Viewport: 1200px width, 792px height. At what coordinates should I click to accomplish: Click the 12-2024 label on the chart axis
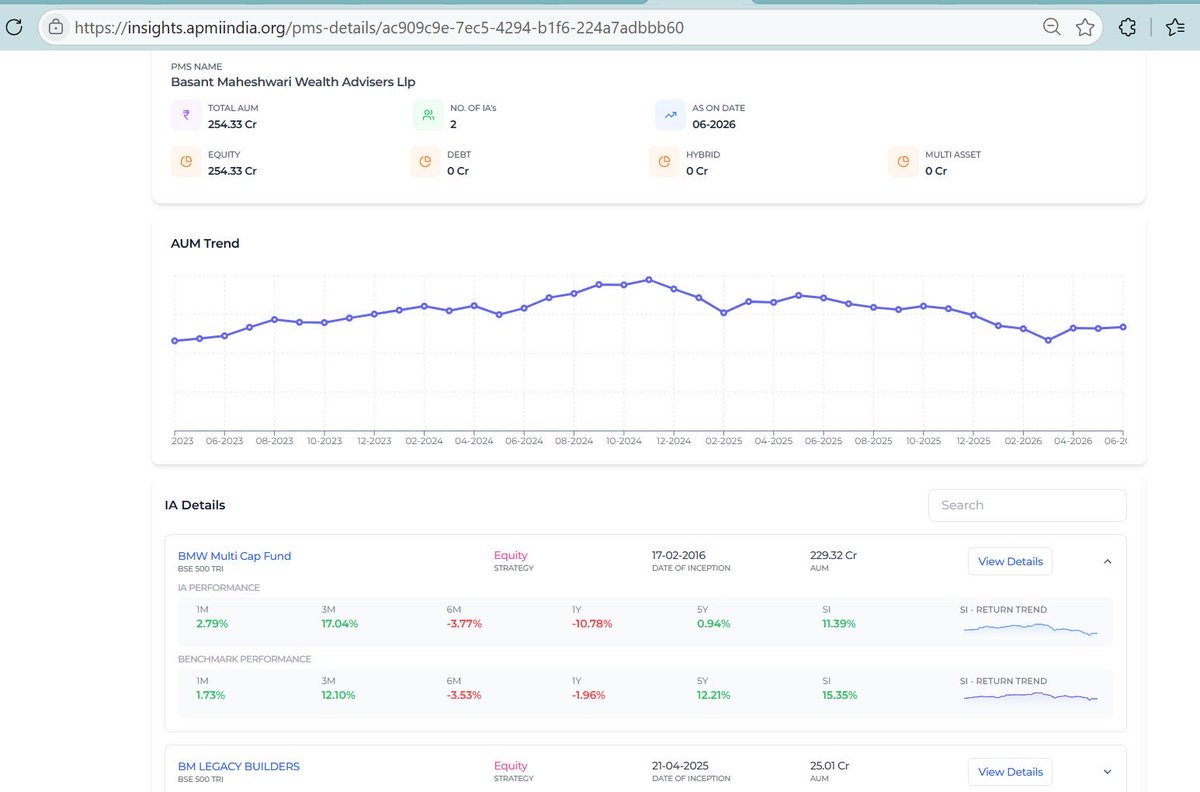[x=673, y=440]
